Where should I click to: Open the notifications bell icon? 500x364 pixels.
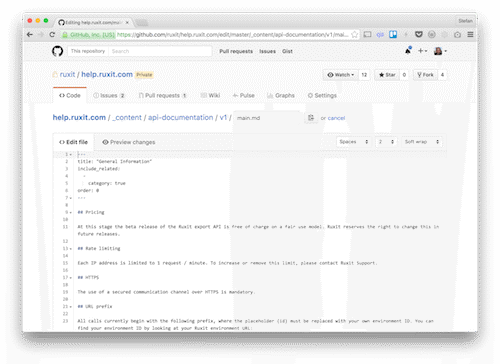(408, 51)
